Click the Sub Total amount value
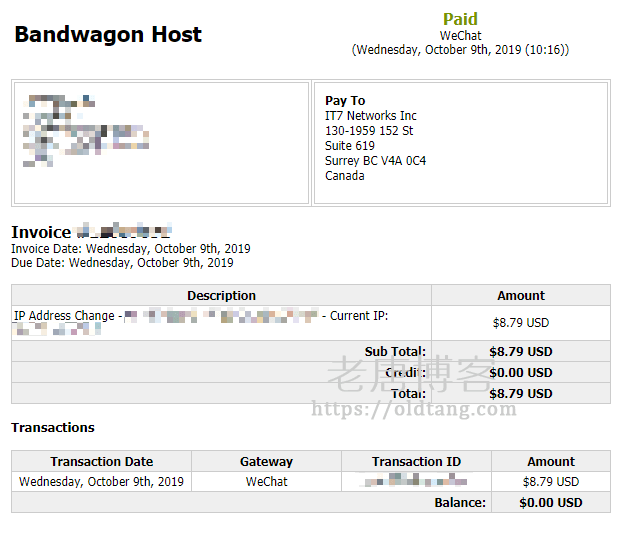Viewport: 624px width, 552px height. pos(520,352)
